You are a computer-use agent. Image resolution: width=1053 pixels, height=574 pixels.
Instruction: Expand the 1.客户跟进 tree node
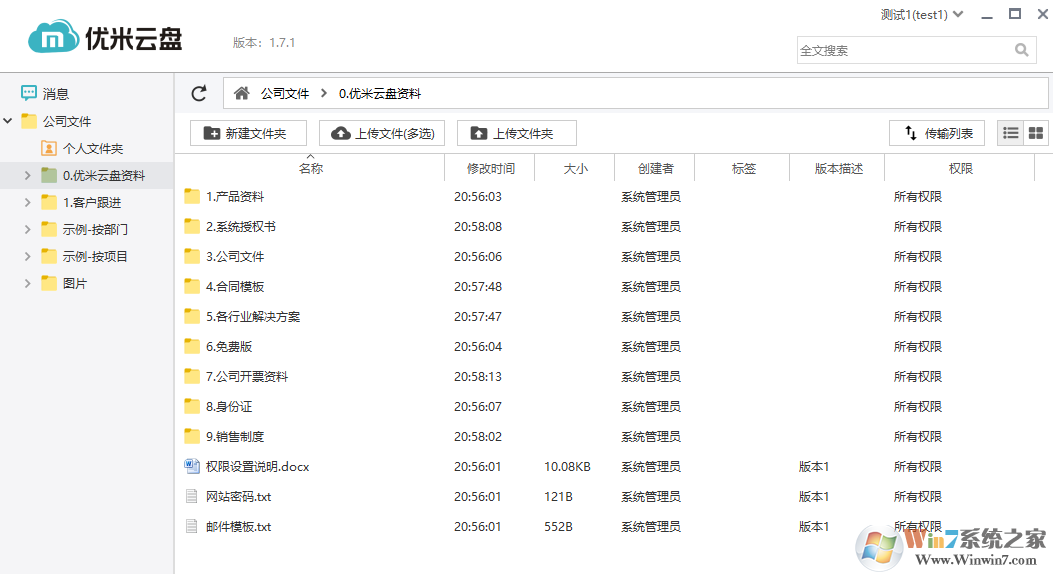click(x=28, y=202)
